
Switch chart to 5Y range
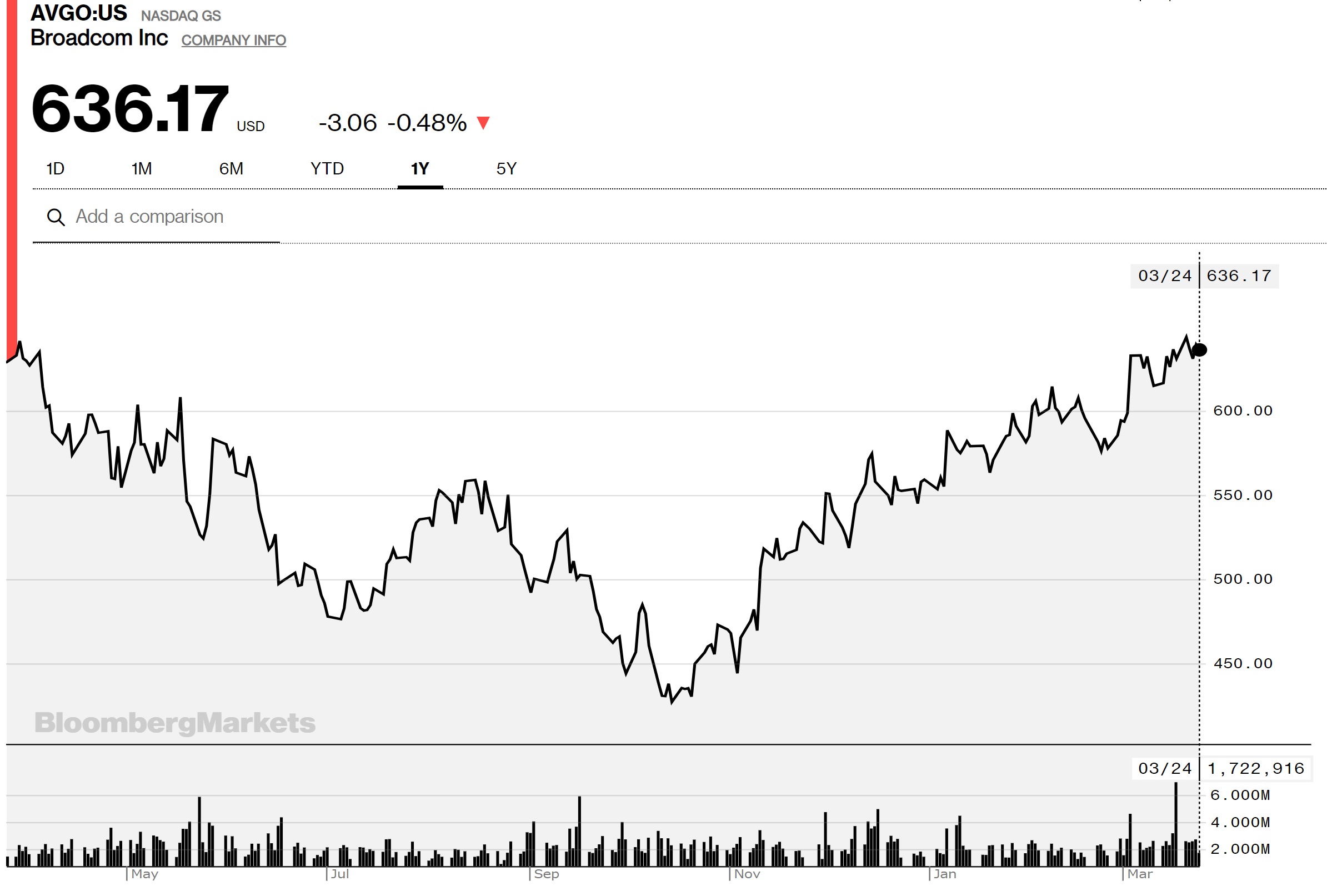[506, 169]
